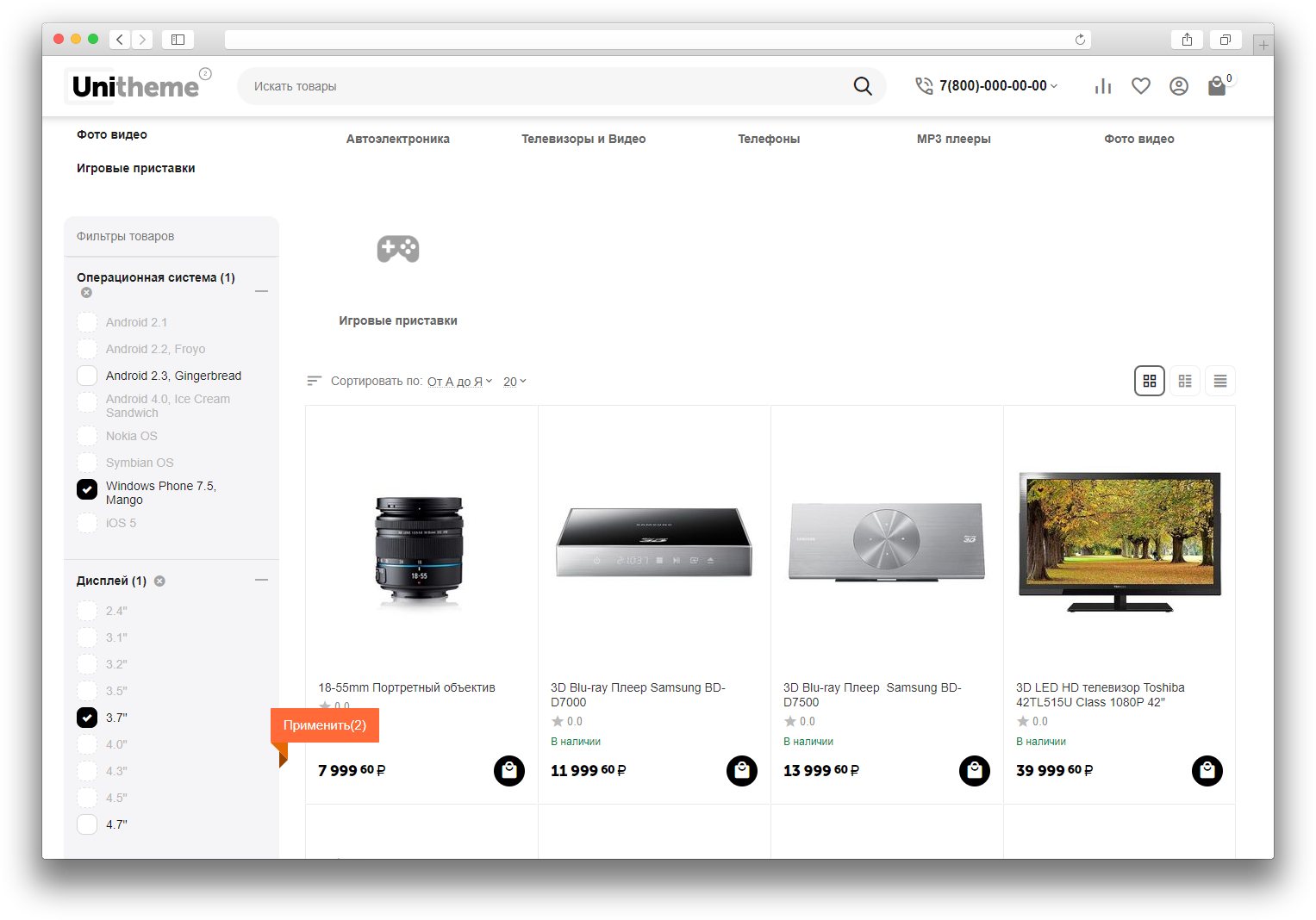Image resolution: width=1316 pixels, height=920 pixels.
Task: Toggle the Symbian OS checkbox
Action: pos(87,463)
